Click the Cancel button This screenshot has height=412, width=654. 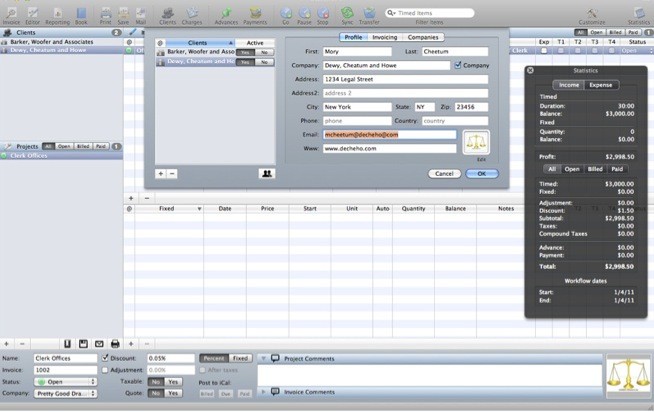(444, 173)
